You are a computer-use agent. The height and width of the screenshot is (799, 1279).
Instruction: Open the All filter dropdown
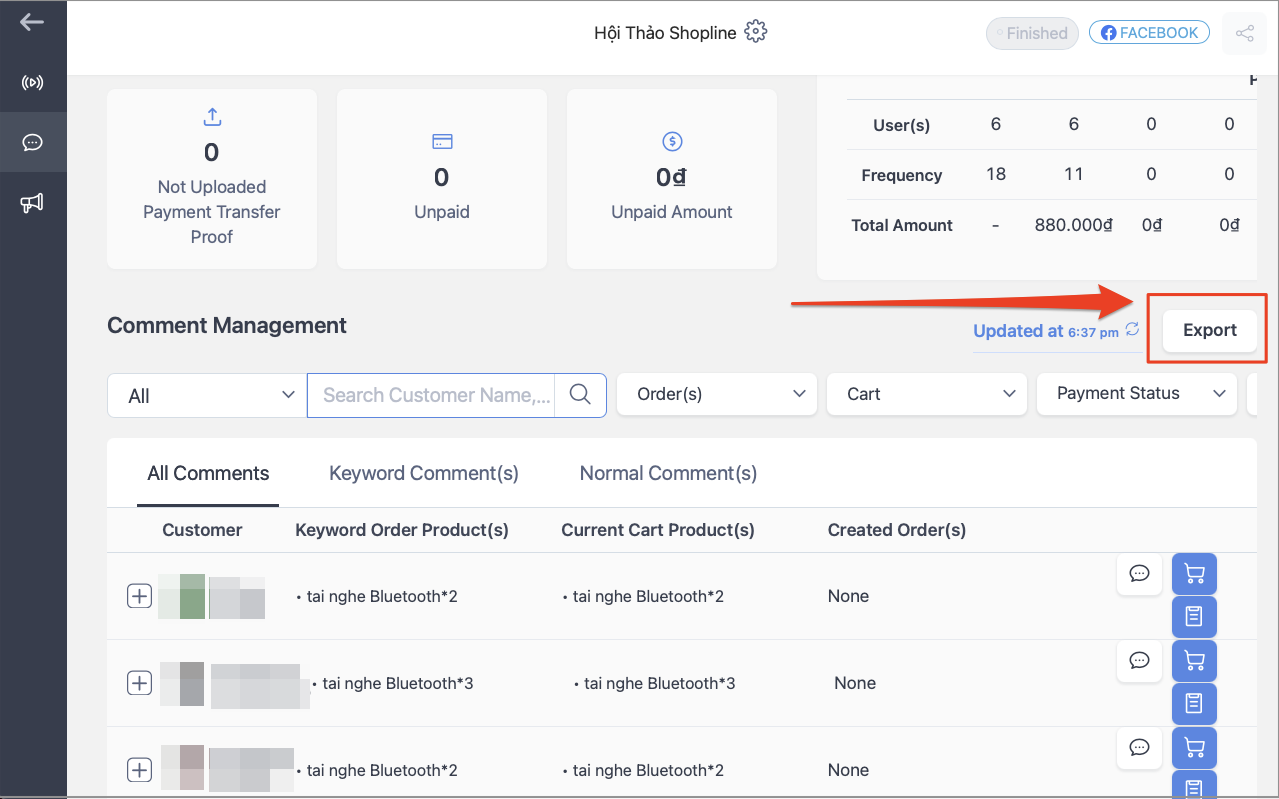[207, 396]
